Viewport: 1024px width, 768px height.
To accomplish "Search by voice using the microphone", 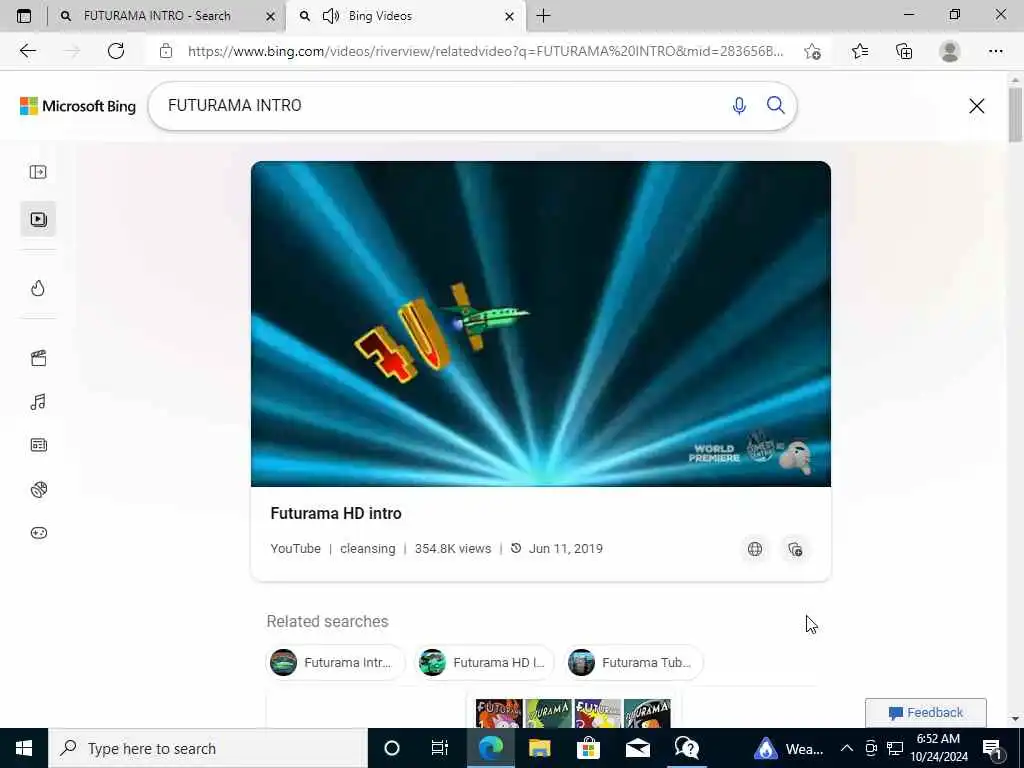I will [739, 106].
